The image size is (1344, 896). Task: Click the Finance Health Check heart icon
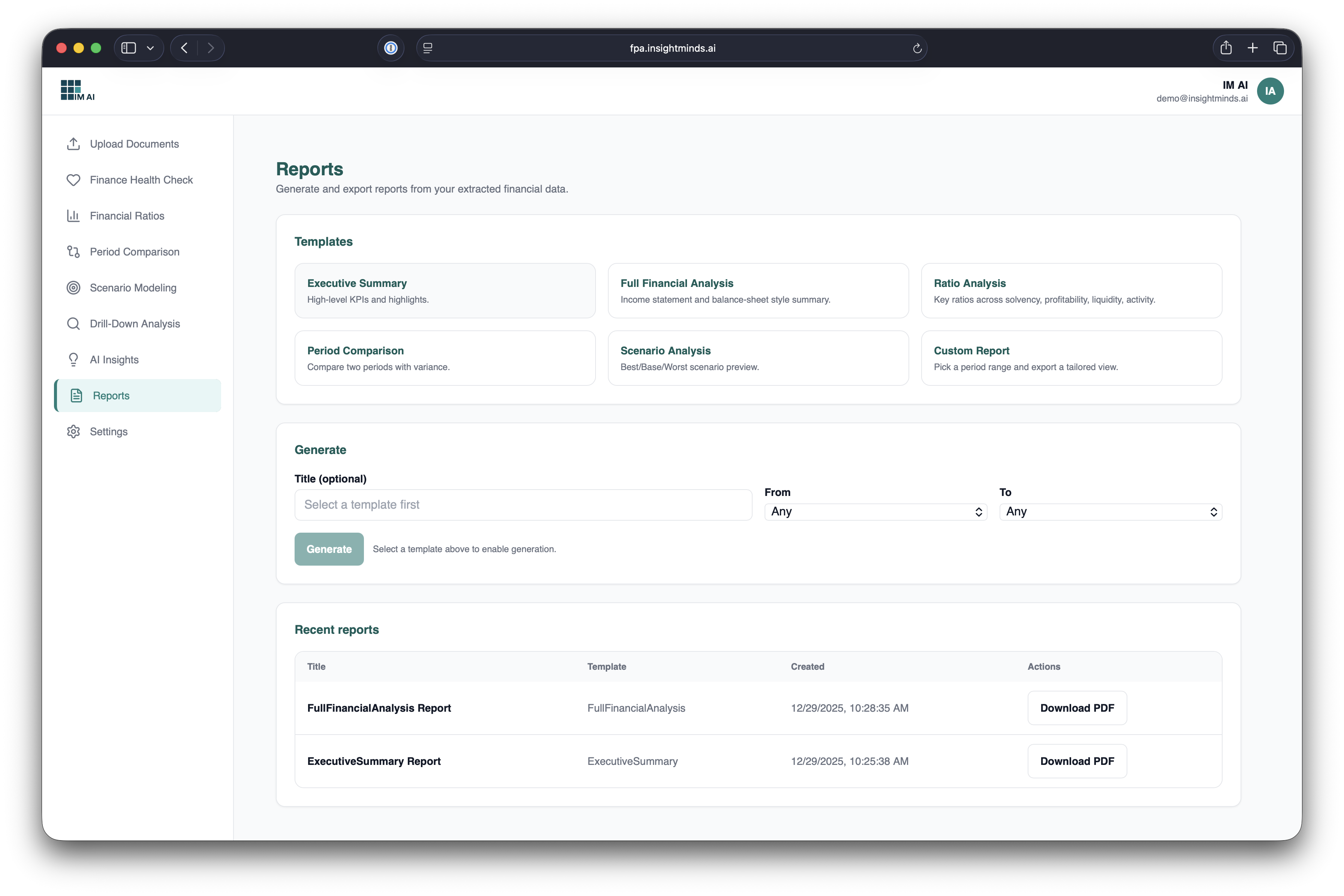click(x=73, y=180)
